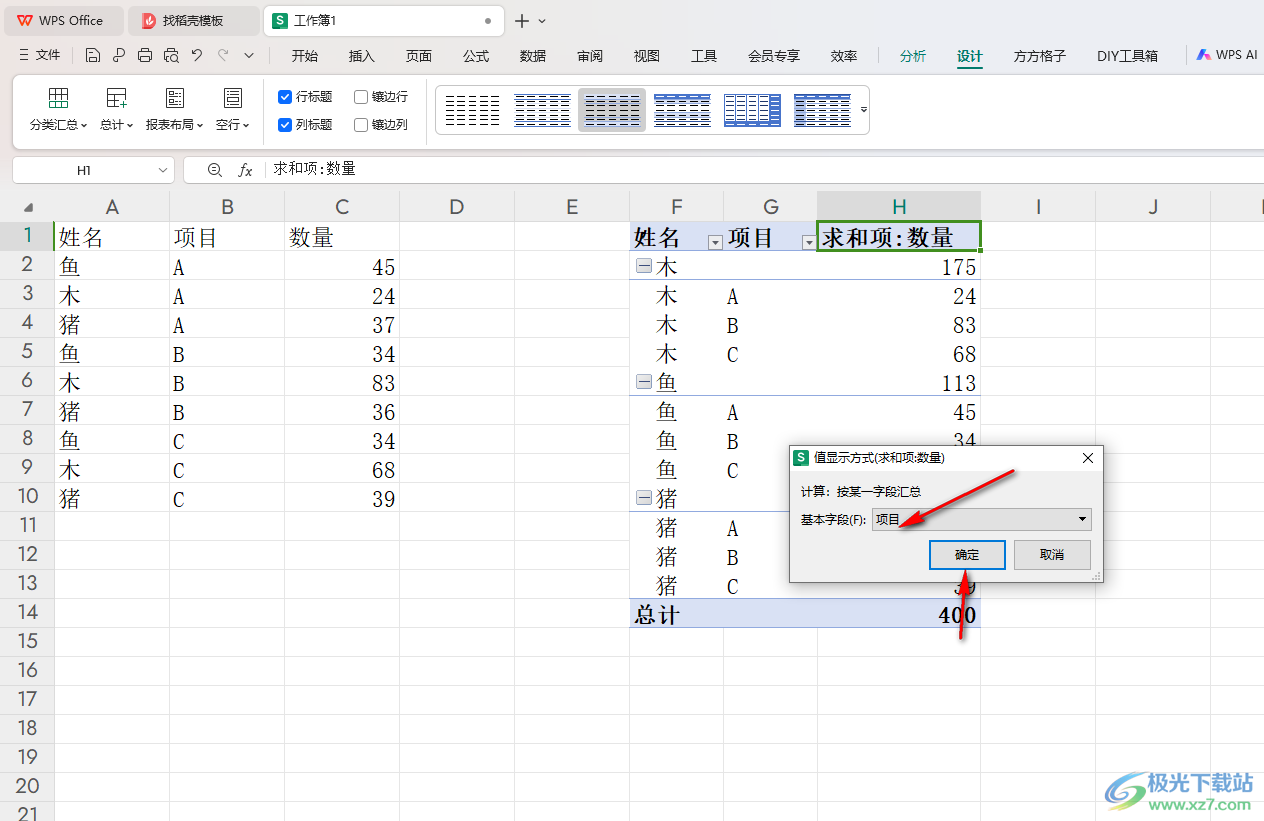
Task: Click the WPS AI button
Action: point(1227,55)
